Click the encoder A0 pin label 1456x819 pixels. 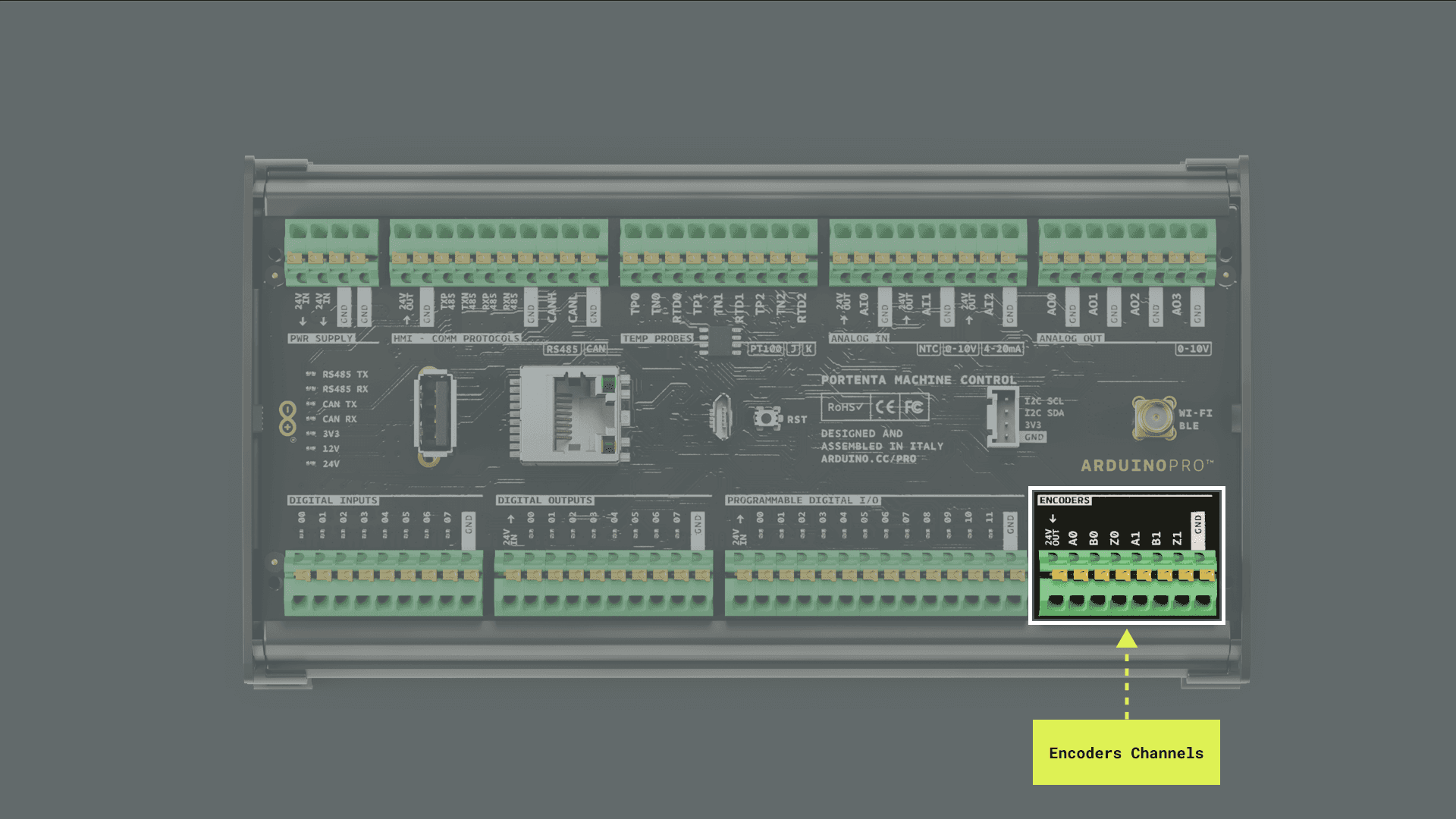pyautogui.click(x=1073, y=538)
